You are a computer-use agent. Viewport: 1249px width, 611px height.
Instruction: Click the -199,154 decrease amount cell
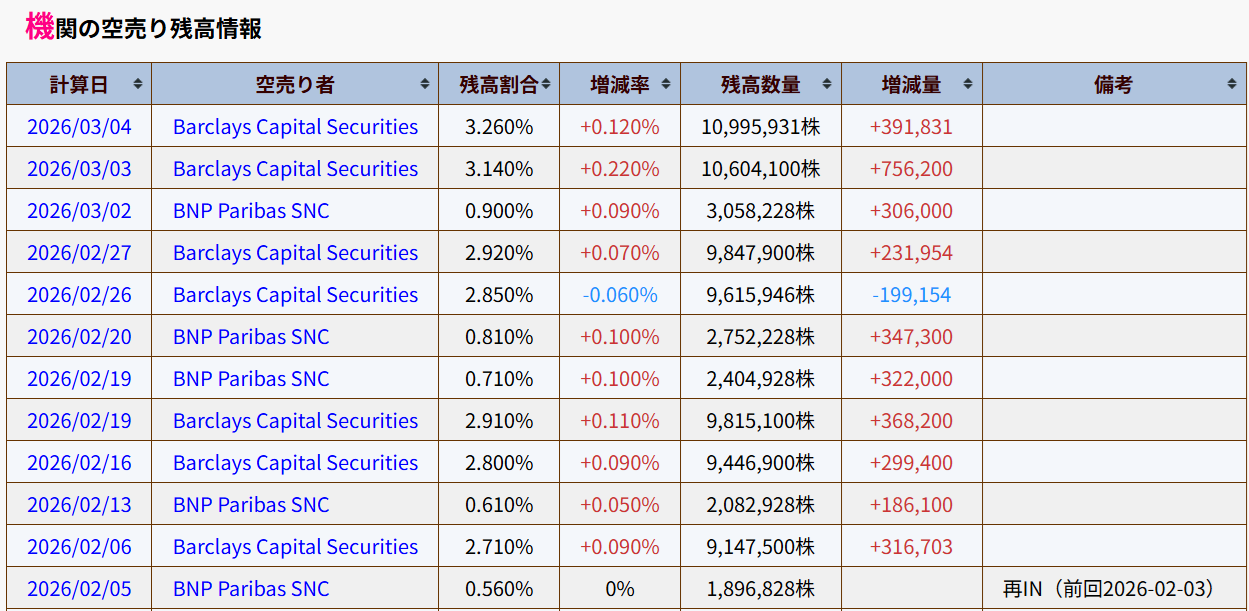(911, 295)
